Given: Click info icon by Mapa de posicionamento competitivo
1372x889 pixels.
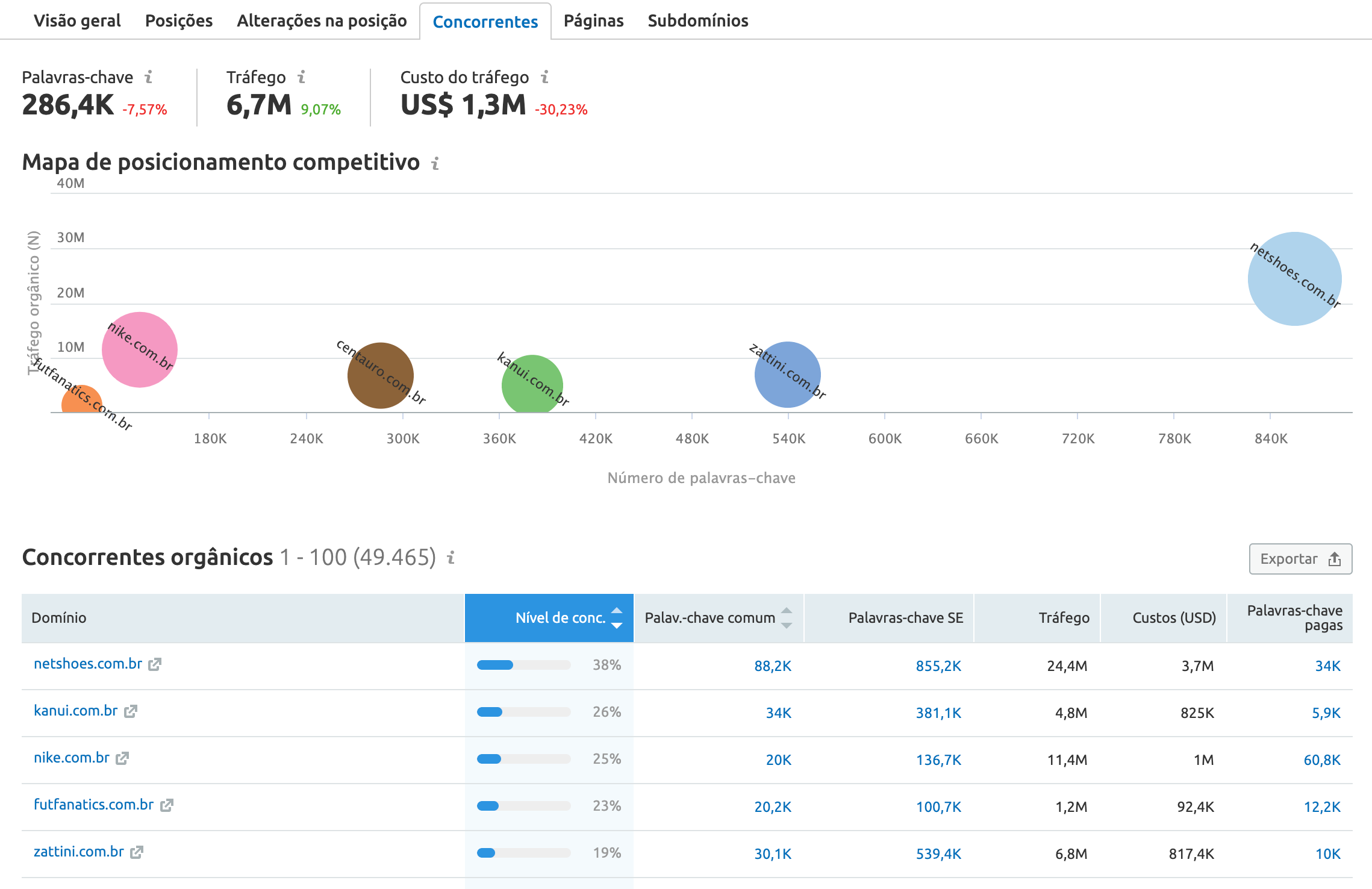Looking at the screenshot, I should pyautogui.click(x=435, y=163).
